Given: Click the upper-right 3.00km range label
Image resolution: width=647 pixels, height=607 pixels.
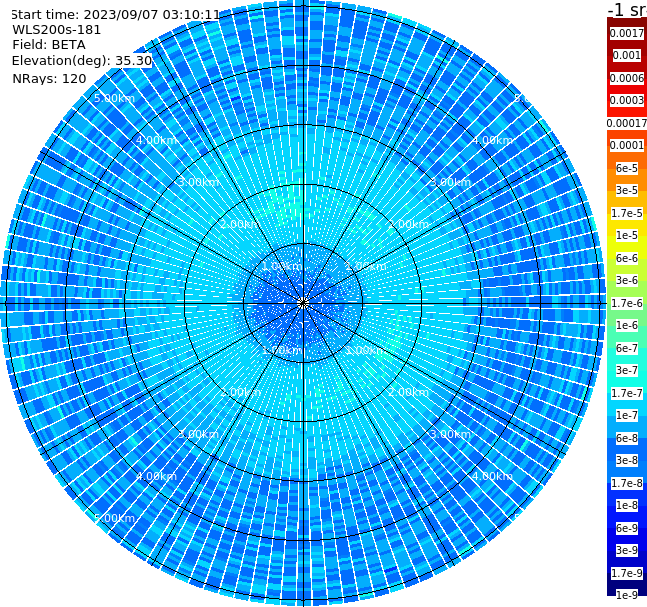Looking at the screenshot, I should pyautogui.click(x=450, y=182).
